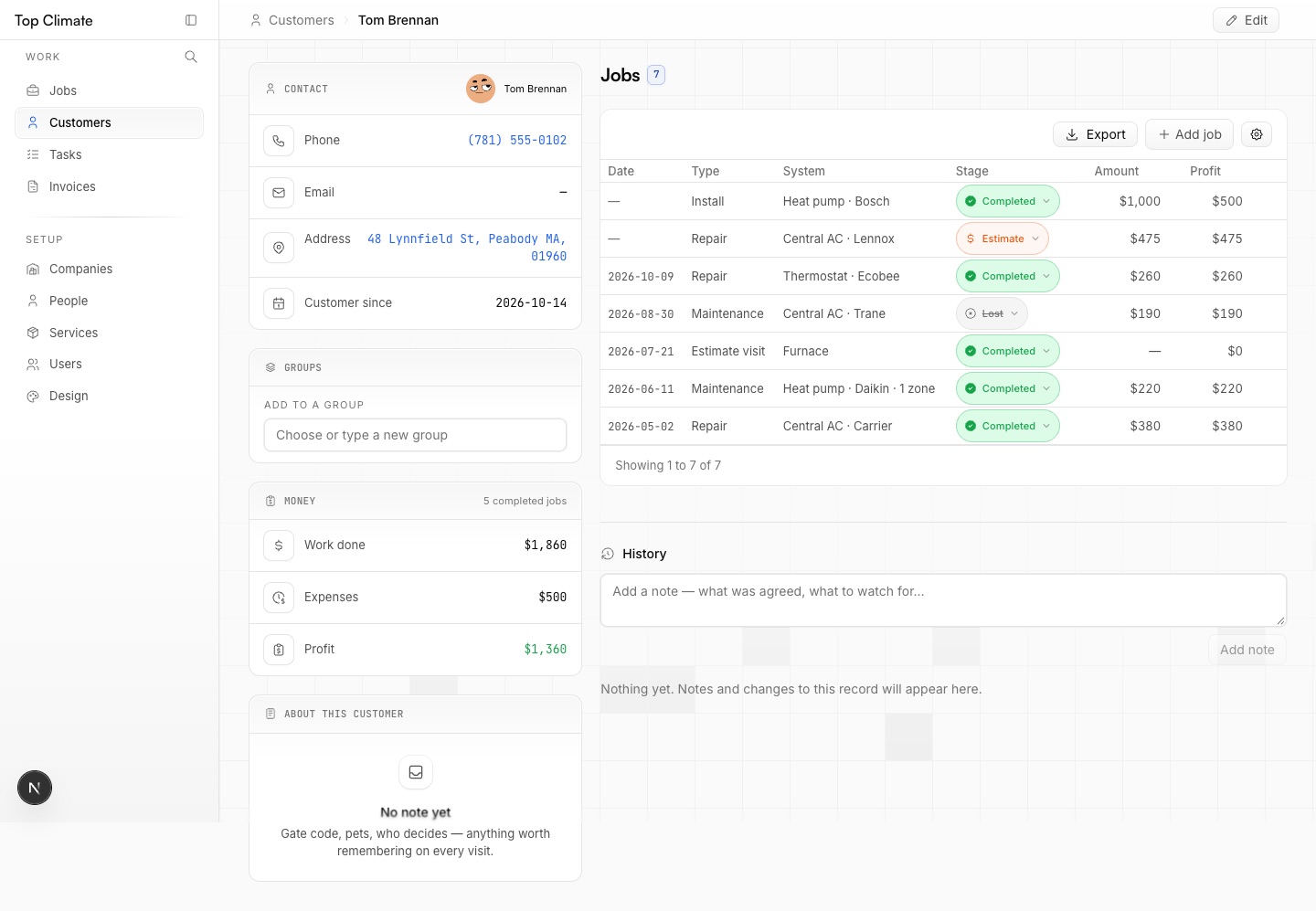Open stage dropdown for Thermostat Ecobee job

(x=1008, y=276)
